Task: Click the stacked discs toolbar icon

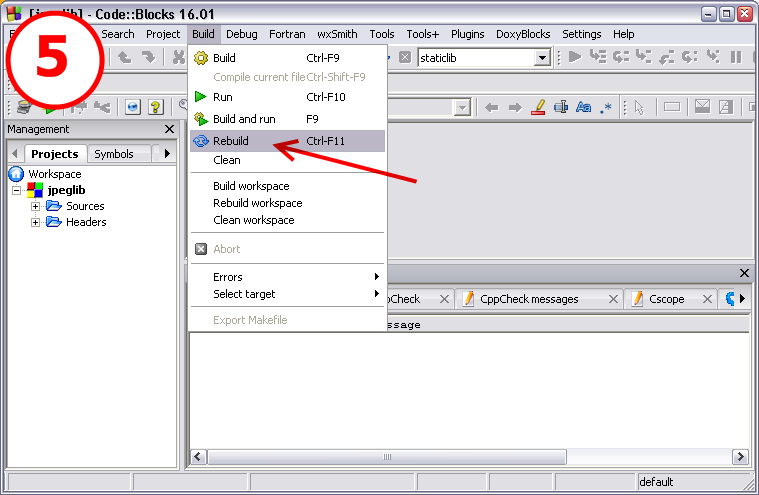Action: pyautogui.click(x=24, y=106)
